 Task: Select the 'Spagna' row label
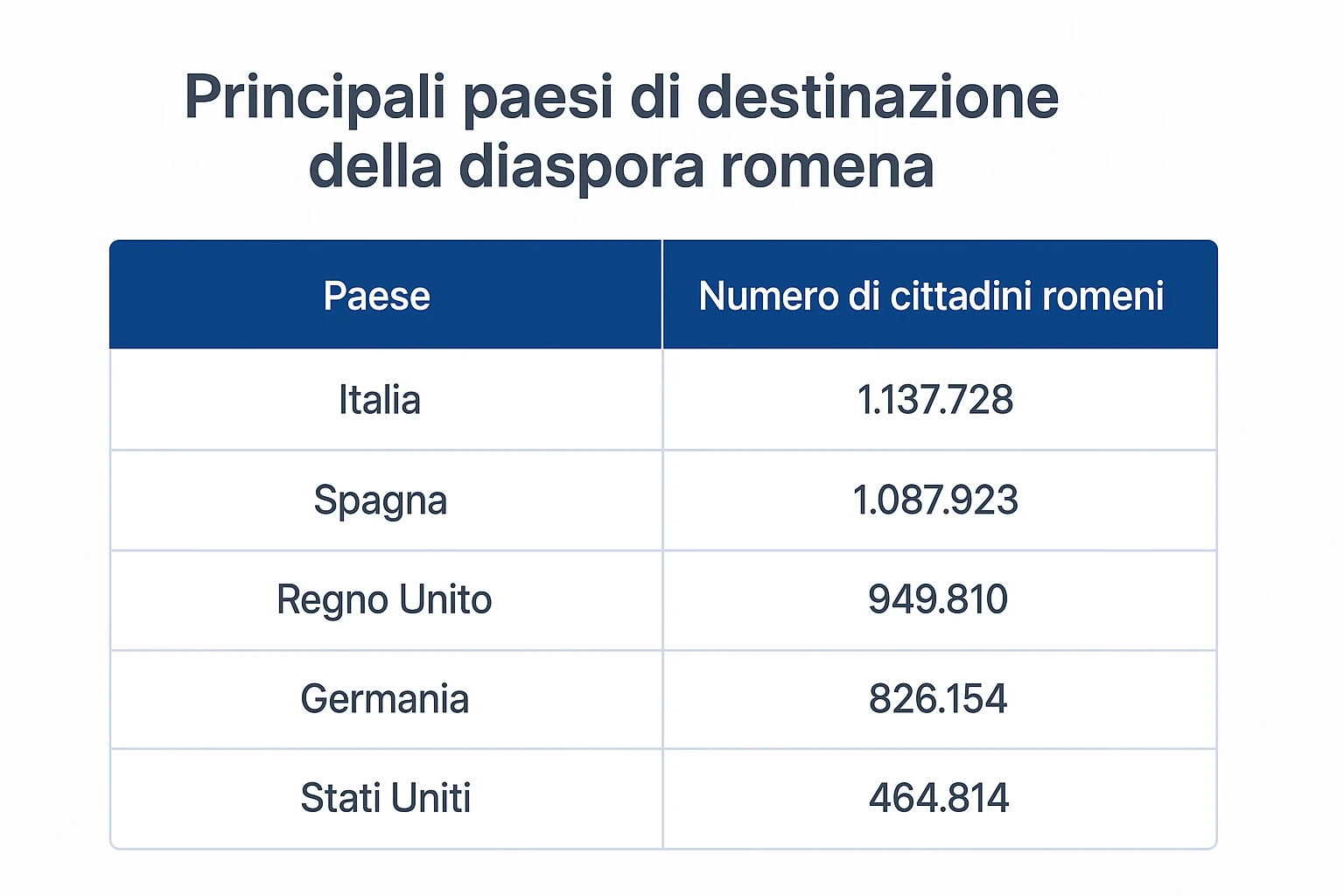click(x=381, y=500)
